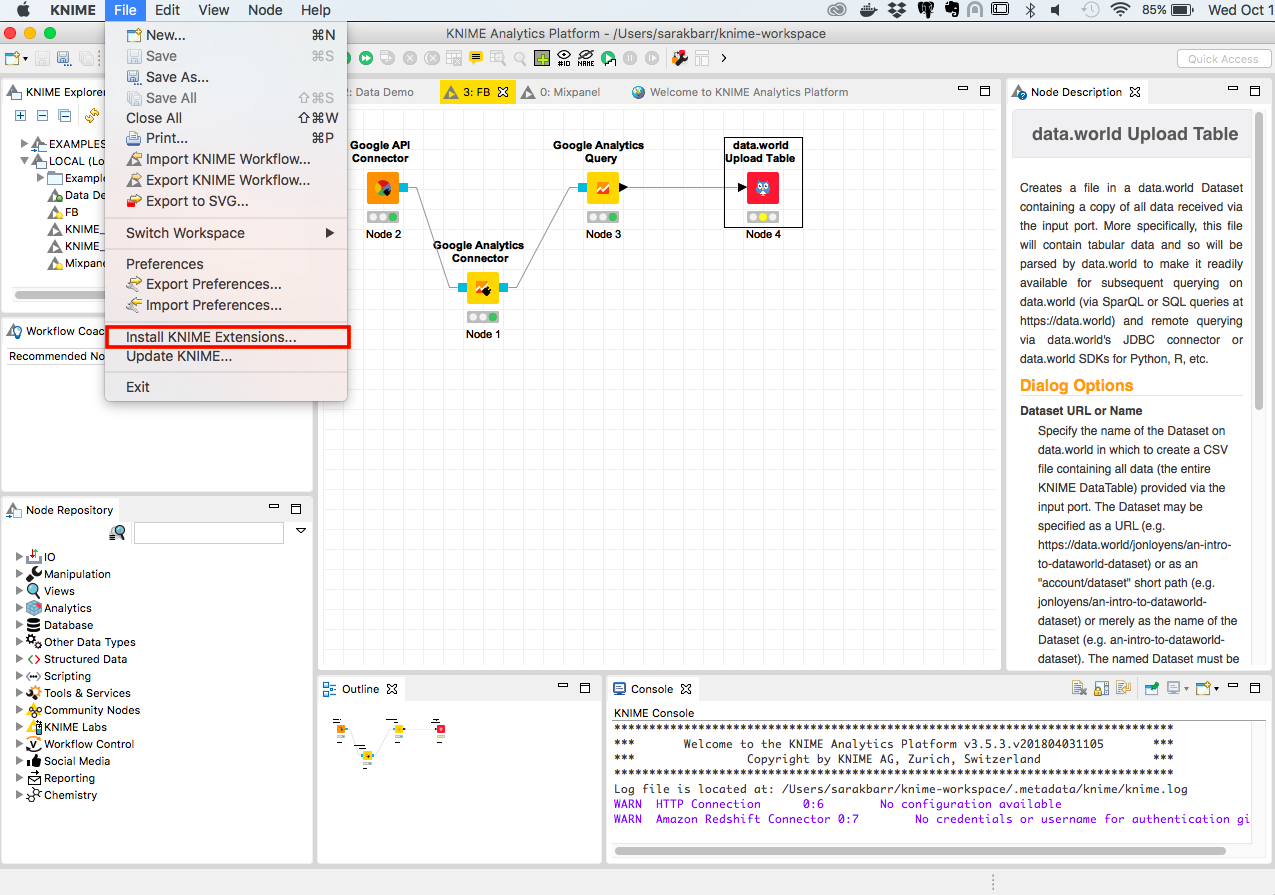Viewport: 1275px width, 895px height.
Task: Click the volume icon in macOS menu bar
Action: pyautogui.click(x=1056, y=10)
